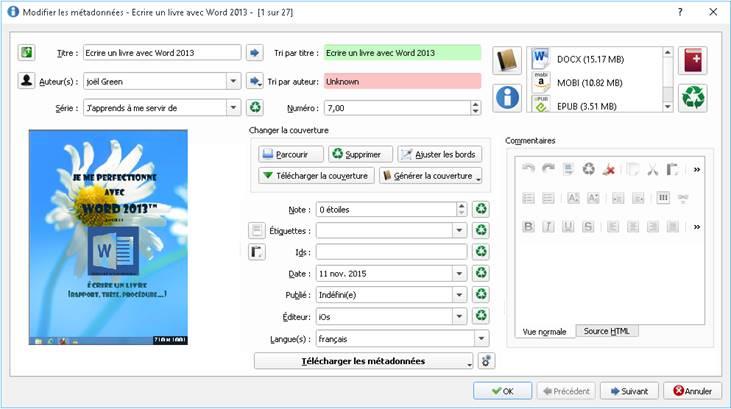Viewport: 731px width, 409px height.
Task: Clear ids next to Ids field
Action: pyautogui.click(x=481, y=251)
